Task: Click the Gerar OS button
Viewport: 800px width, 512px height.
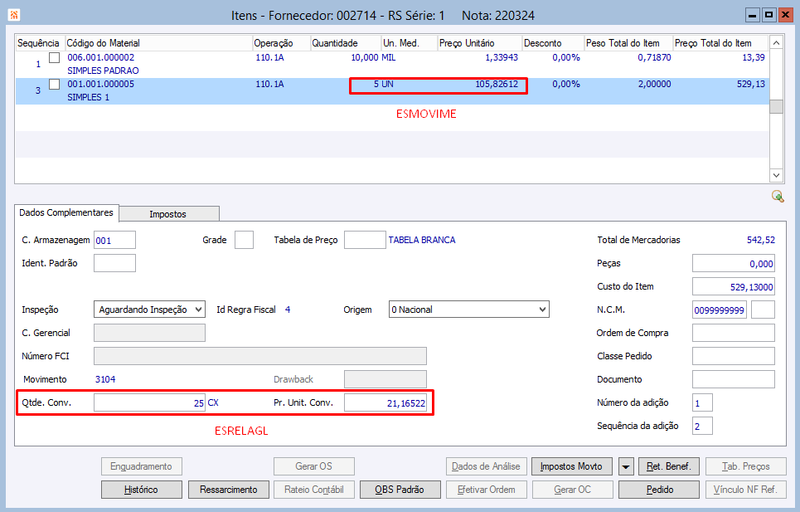Action: coord(314,467)
